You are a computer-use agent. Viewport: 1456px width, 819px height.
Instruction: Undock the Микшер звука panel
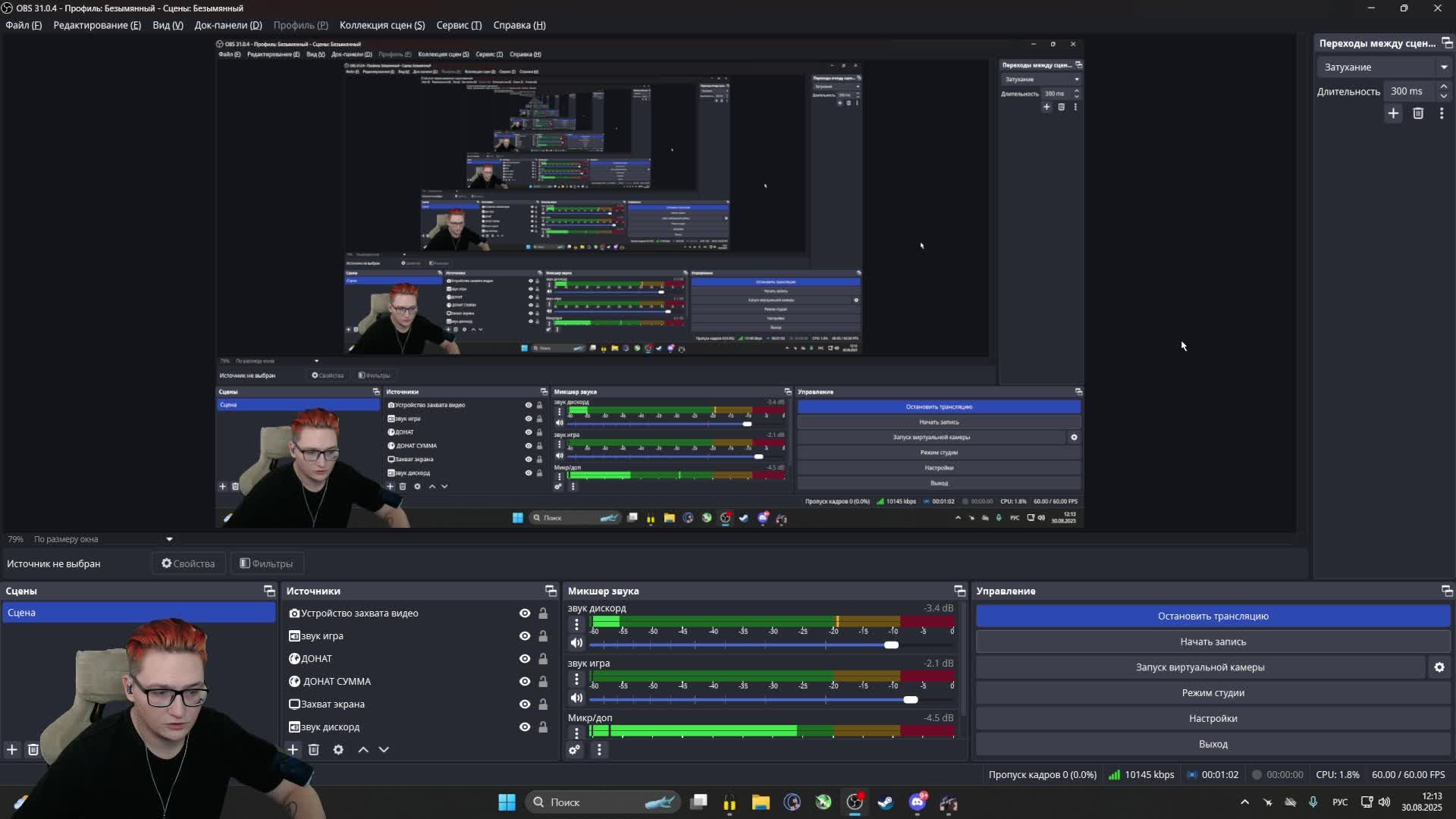(959, 591)
